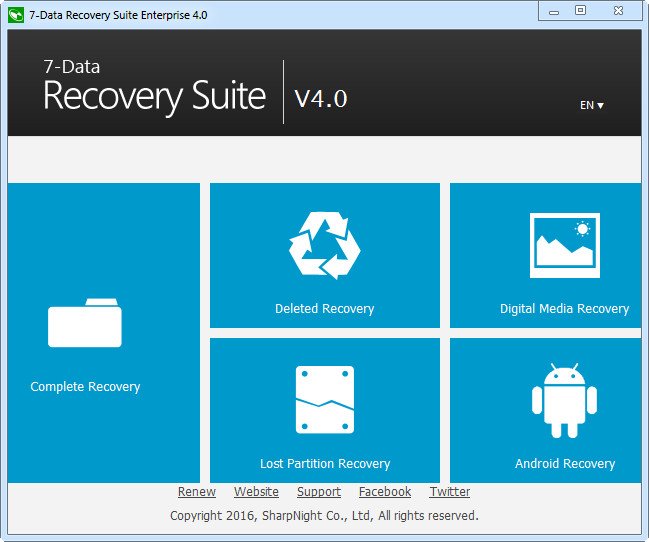Click the green app icon in title bar

click(16, 15)
